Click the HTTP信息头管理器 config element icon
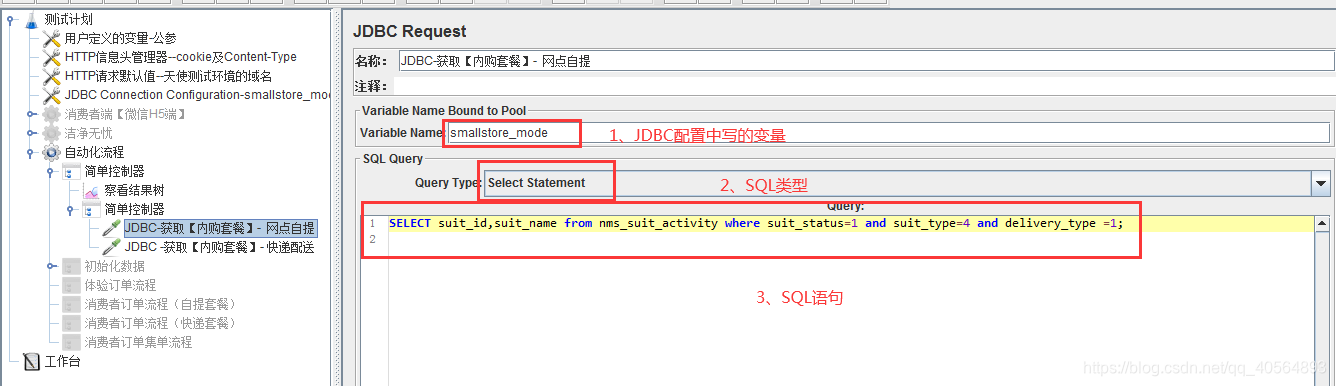1336x386 pixels. (52, 57)
